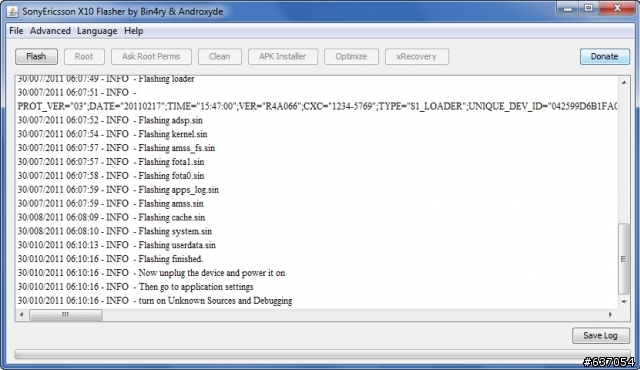Save the log with Save Log
640x370 pixels.
(x=600, y=335)
